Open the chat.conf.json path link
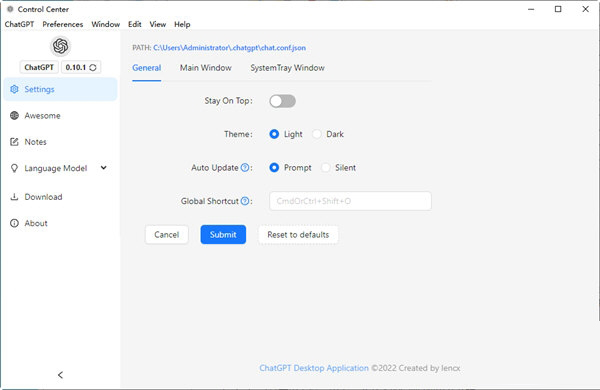Image resolution: width=600 pixels, height=390 pixels. (230, 48)
